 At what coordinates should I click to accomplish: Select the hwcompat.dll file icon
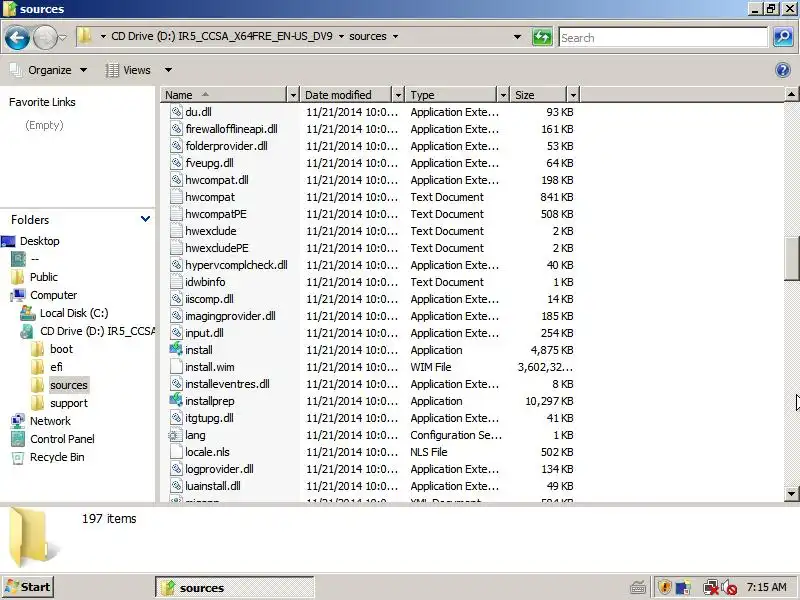click(x=176, y=180)
